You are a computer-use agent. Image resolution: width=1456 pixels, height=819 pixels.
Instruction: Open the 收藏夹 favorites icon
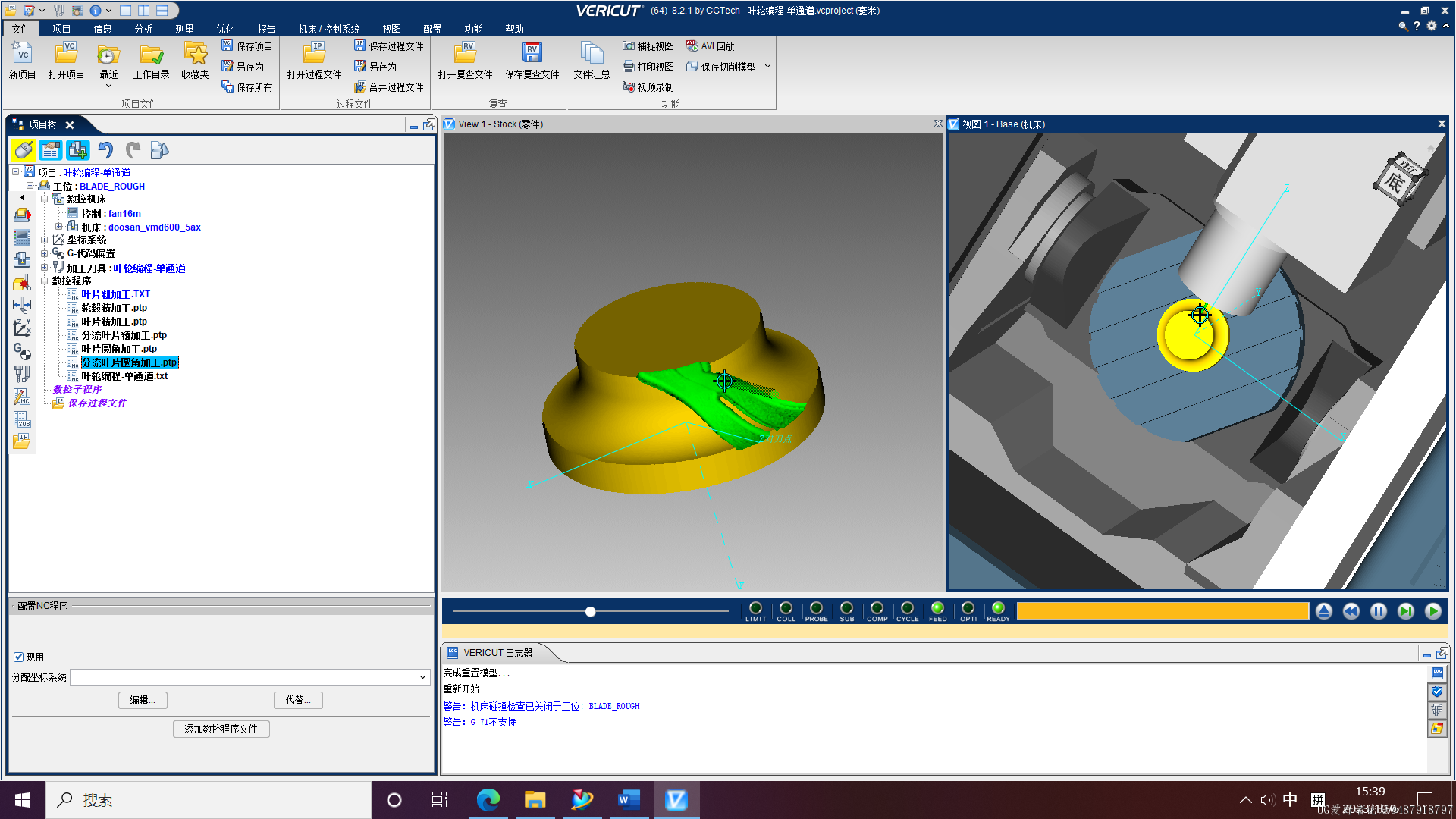click(195, 60)
